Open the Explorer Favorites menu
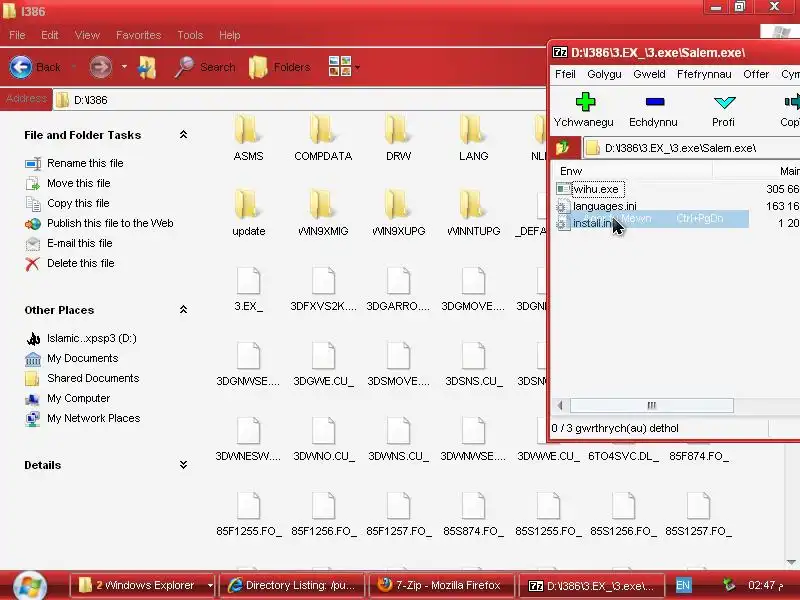Screen dimensions: 800x600 point(138,35)
